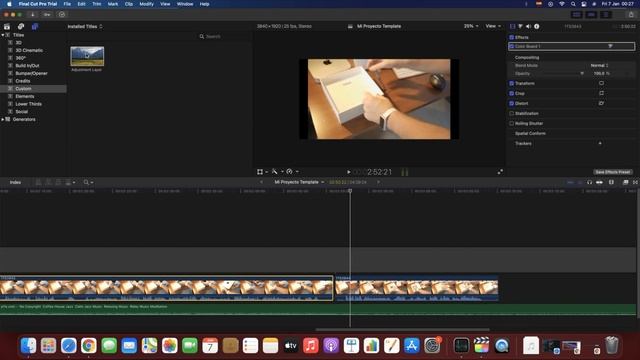Click the timeline horizontal scrollbar
Viewport: 640px width, 360px height.
(402, 329)
